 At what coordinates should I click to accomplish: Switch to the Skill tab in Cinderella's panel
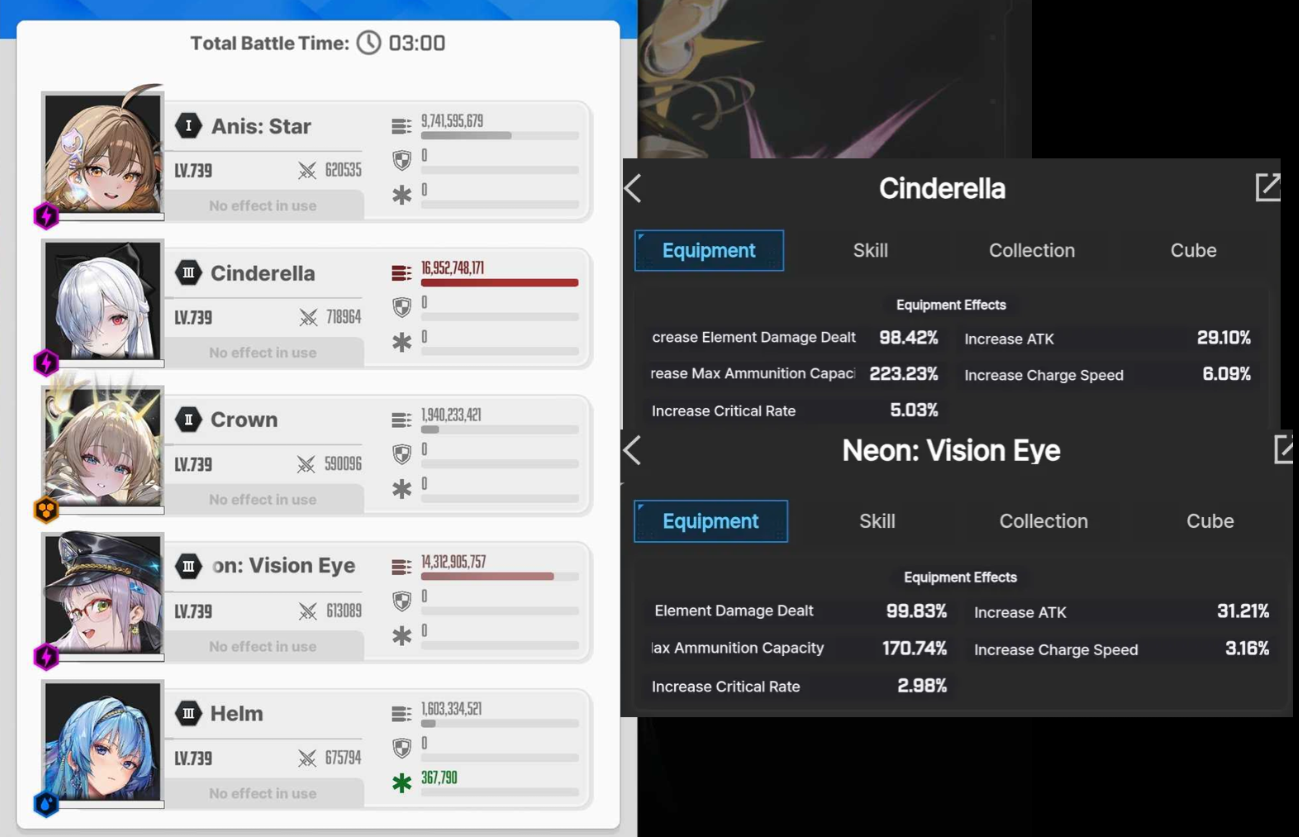[x=870, y=250]
